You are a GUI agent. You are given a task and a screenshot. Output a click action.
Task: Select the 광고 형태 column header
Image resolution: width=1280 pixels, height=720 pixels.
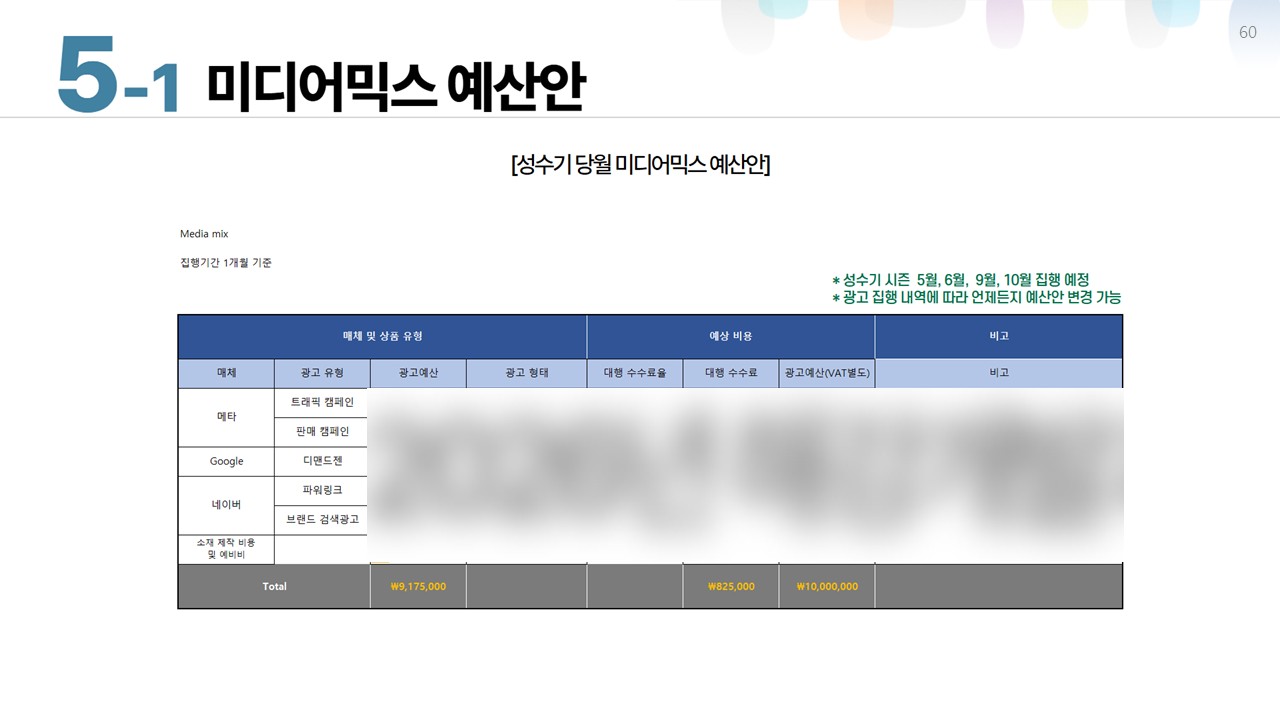(526, 373)
